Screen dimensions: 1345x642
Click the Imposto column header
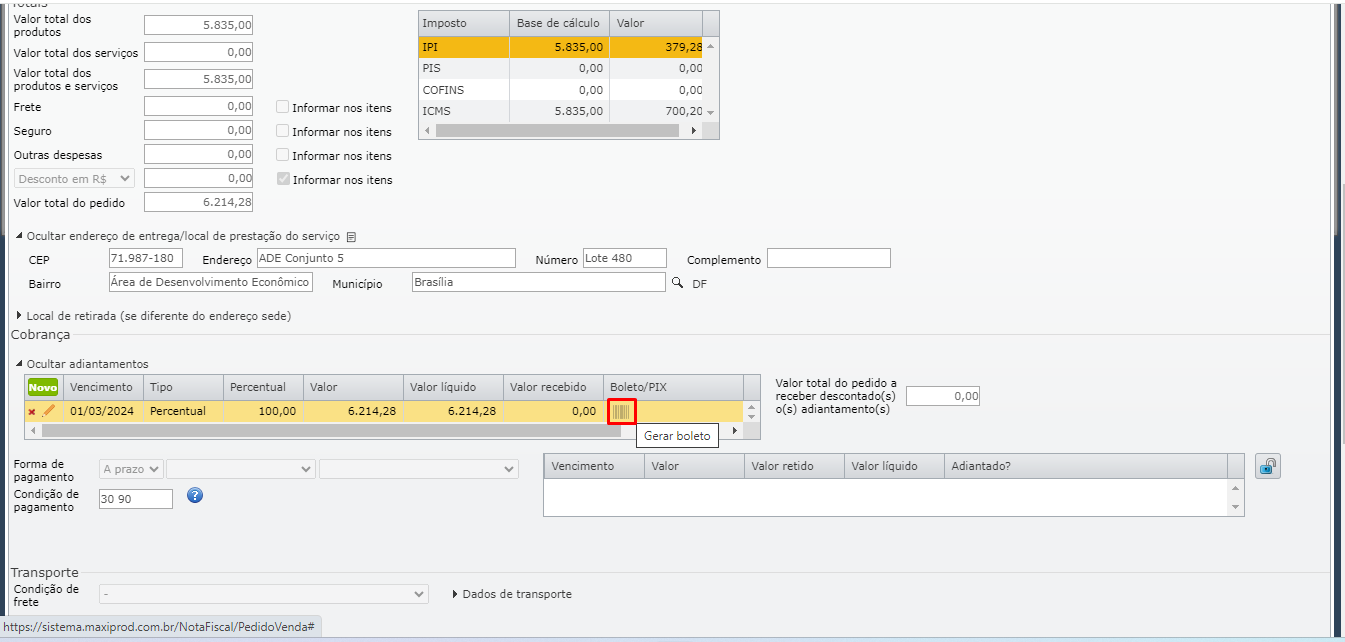464,23
